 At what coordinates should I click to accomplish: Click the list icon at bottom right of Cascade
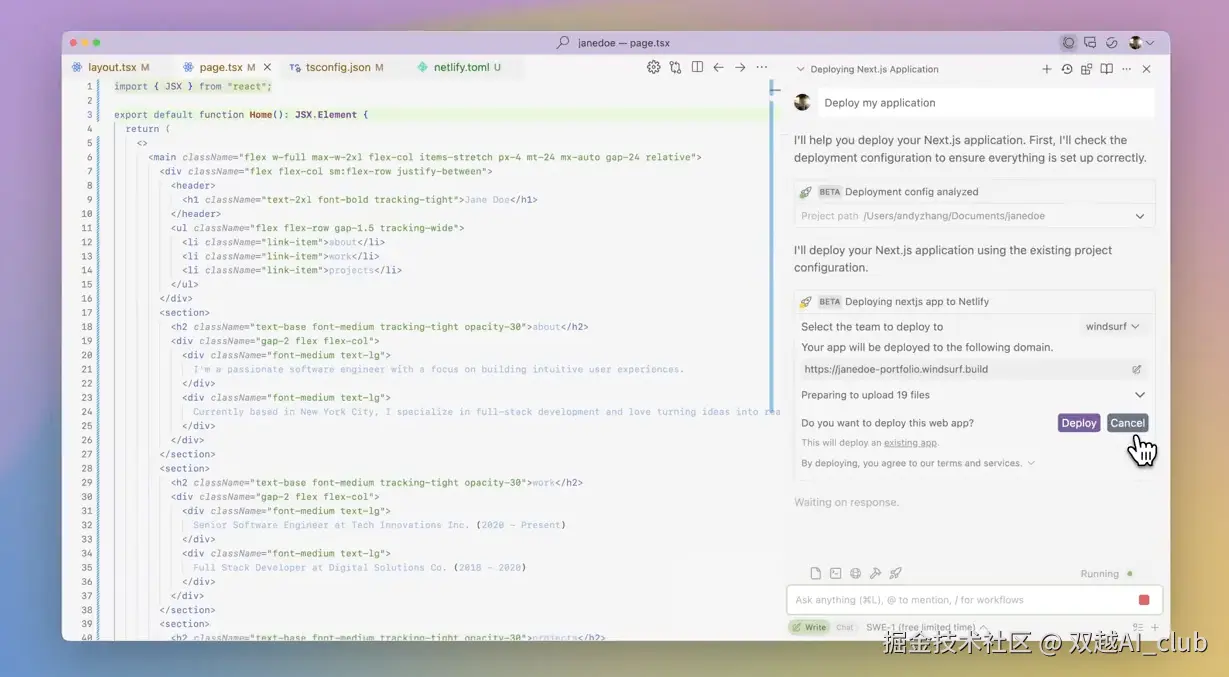[x=1138, y=628]
